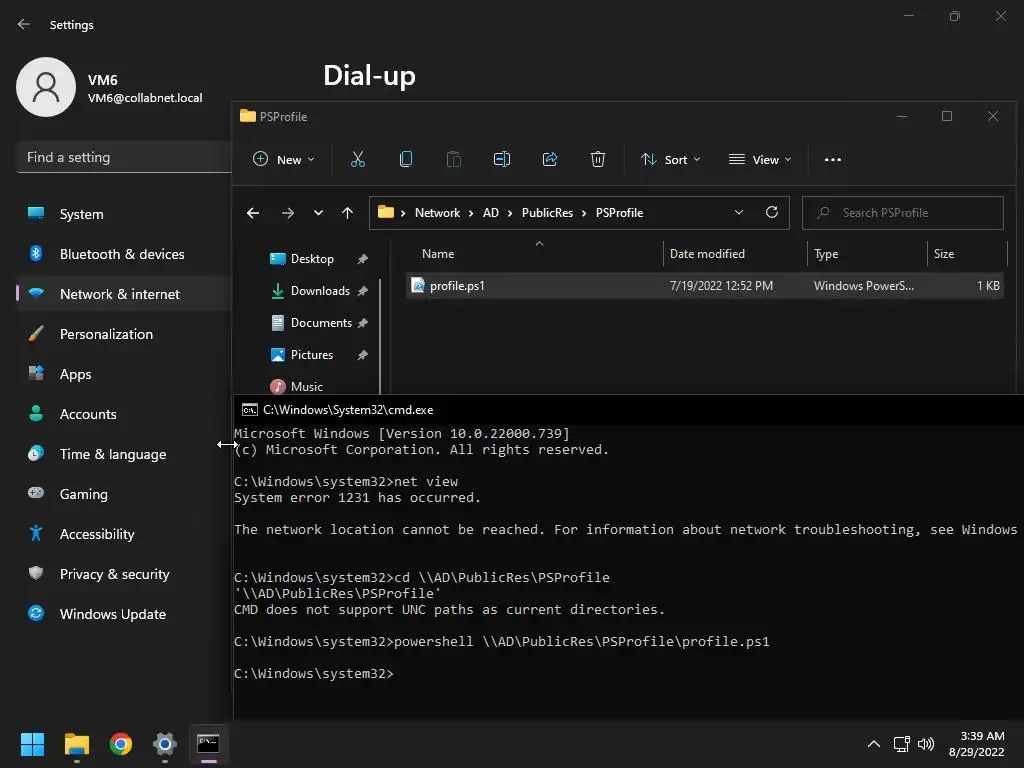Expand the address bar history chevron
The height and width of the screenshot is (768, 1024).
pos(739,212)
